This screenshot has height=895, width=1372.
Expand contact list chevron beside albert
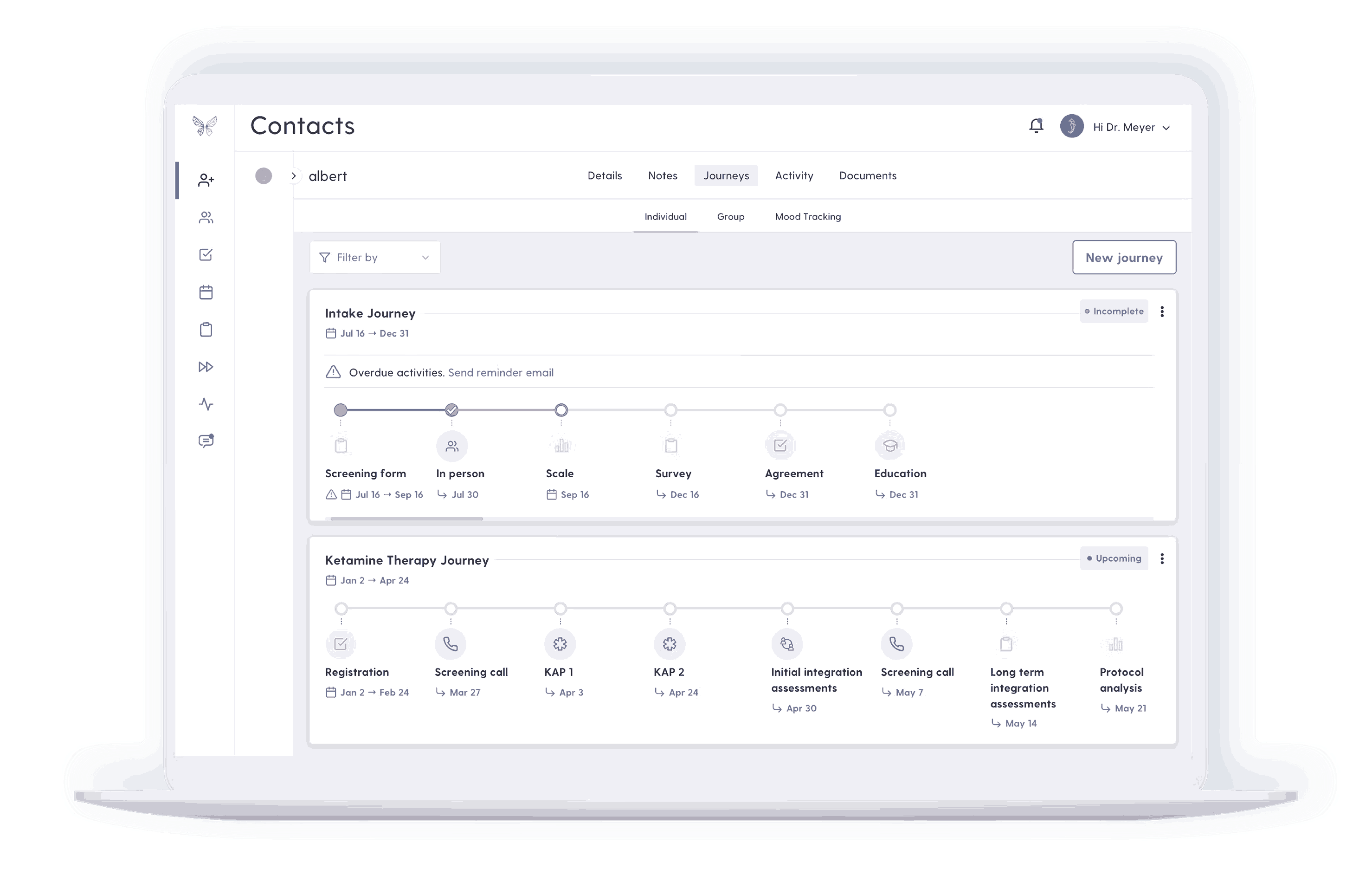tap(293, 176)
